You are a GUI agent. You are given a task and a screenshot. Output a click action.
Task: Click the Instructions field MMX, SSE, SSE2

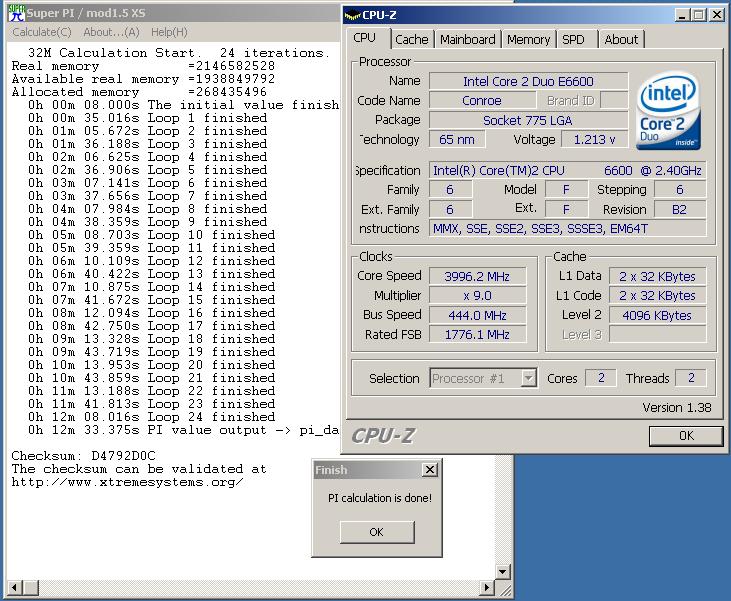tap(567, 229)
